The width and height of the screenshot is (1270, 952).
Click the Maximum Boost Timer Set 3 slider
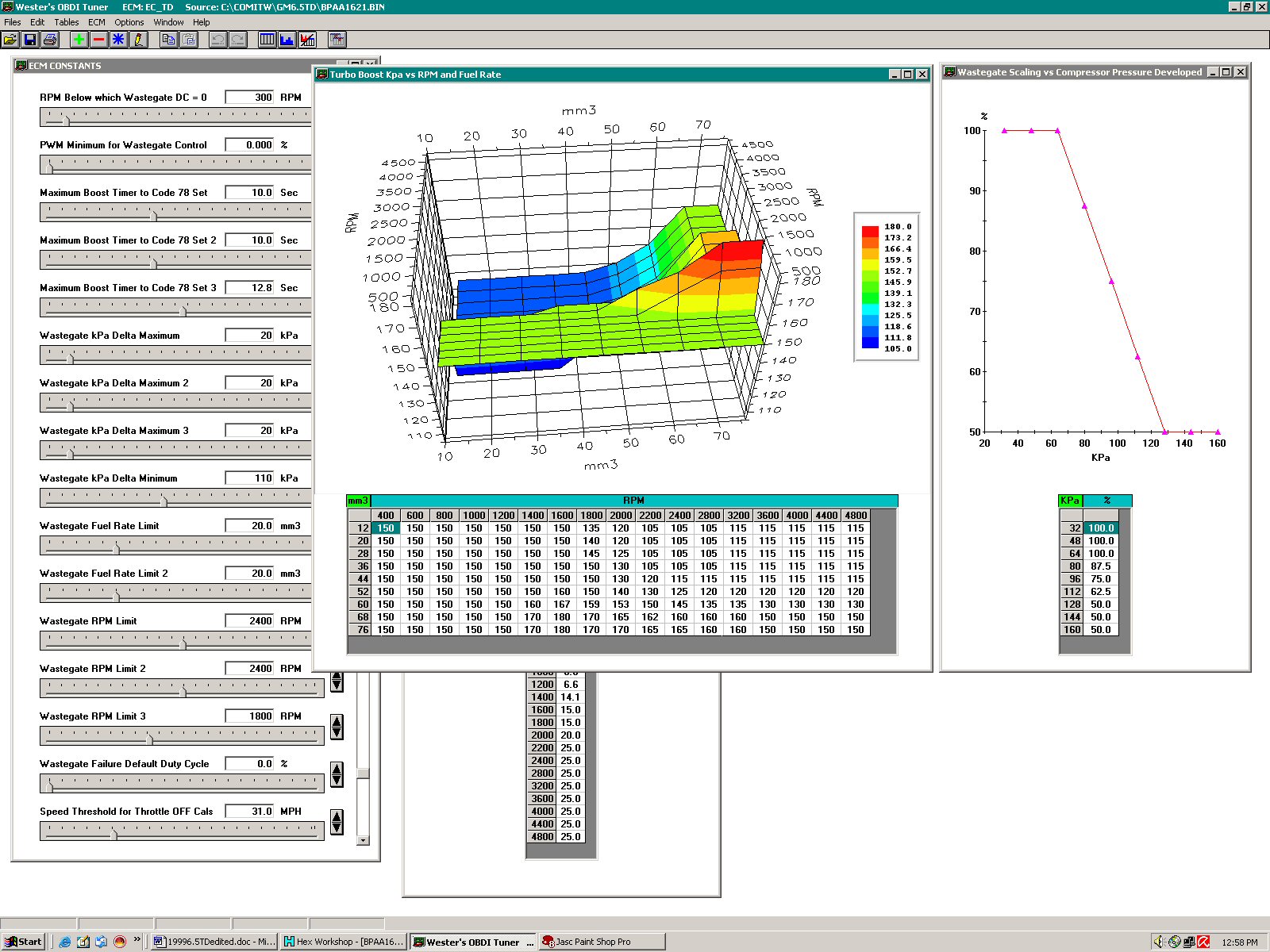[175, 308]
